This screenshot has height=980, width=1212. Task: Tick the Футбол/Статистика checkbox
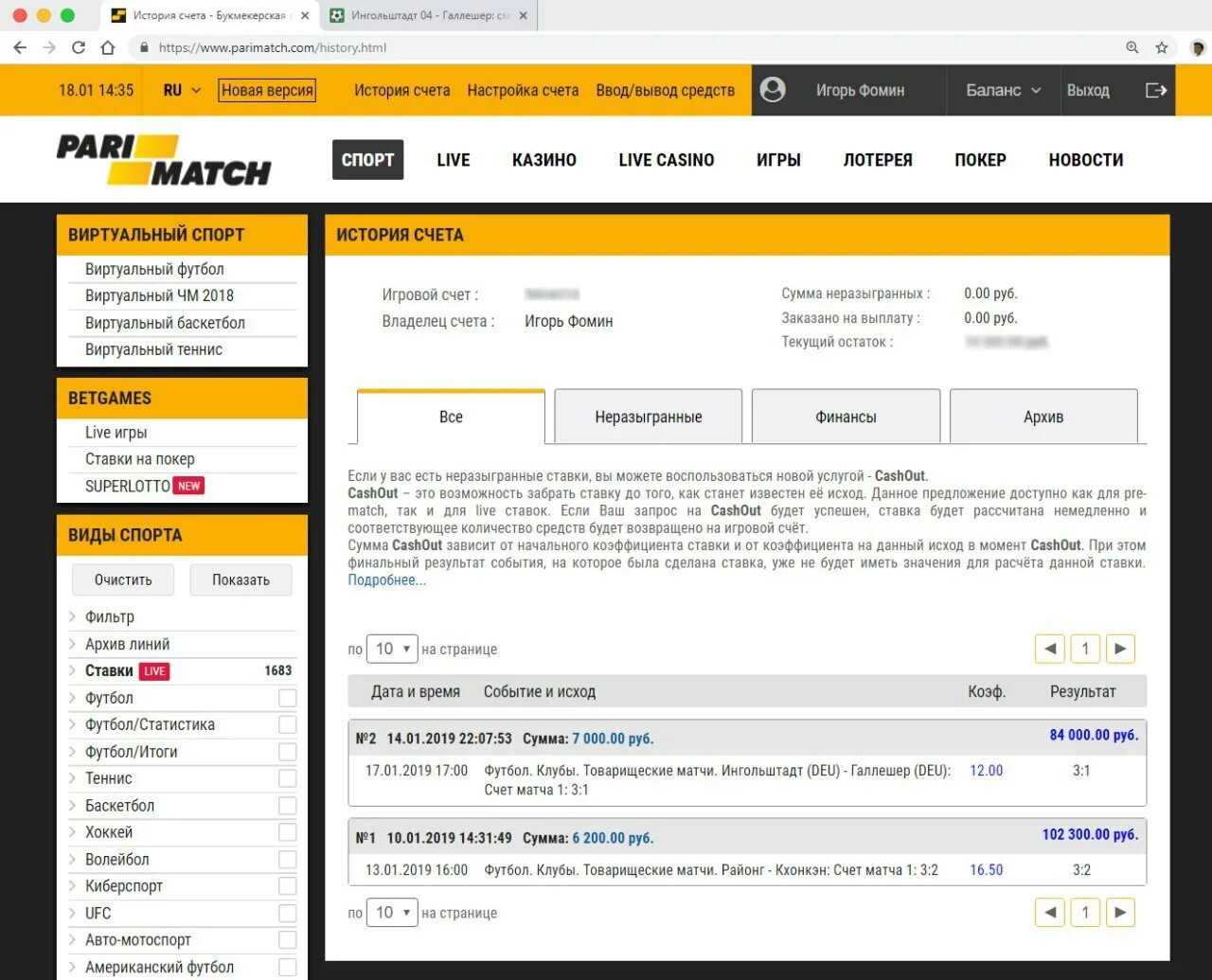click(x=288, y=724)
